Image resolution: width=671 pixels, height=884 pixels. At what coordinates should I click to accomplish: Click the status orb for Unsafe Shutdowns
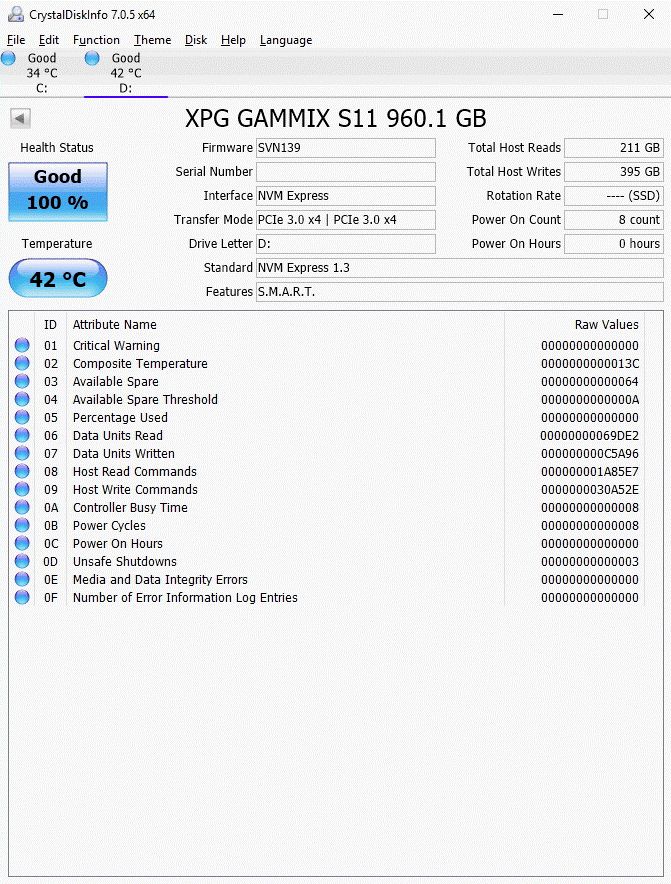[x=22, y=562]
